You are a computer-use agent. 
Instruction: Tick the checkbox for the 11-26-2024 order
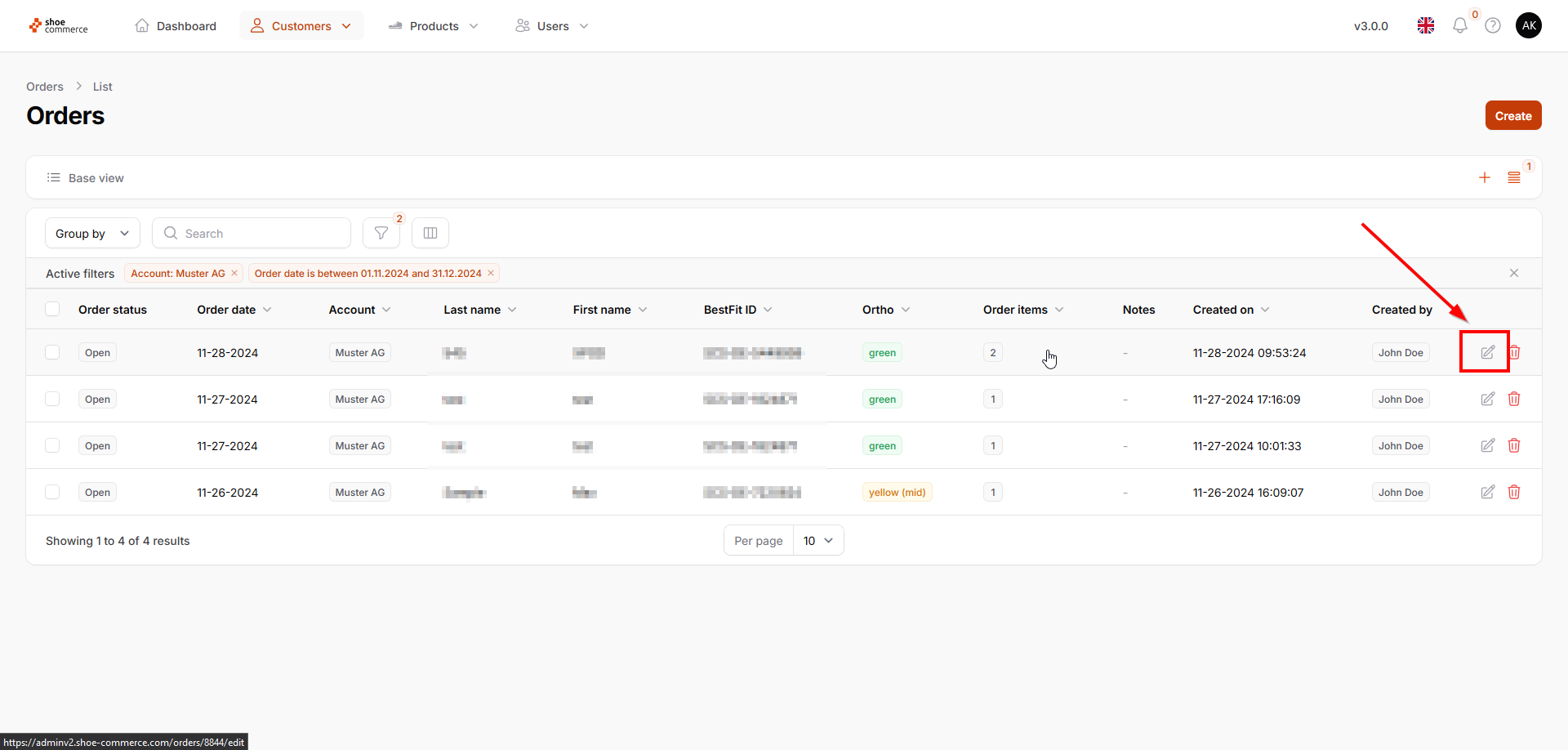click(x=52, y=493)
